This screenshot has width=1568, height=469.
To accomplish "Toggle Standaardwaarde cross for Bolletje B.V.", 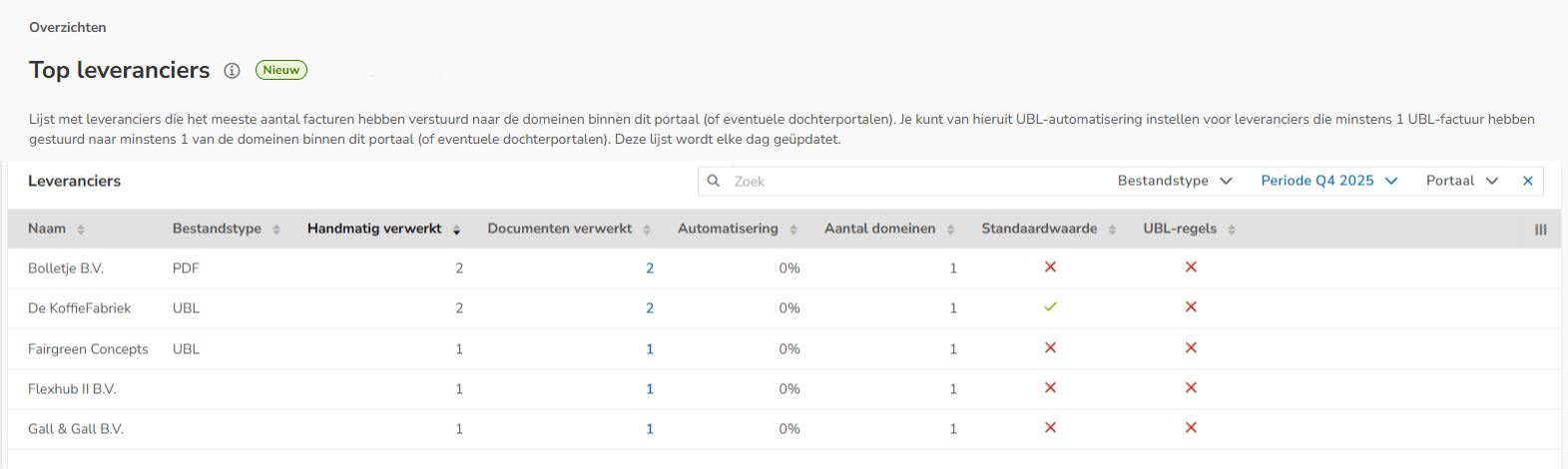I will pyautogui.click(x=1050, y=267).
